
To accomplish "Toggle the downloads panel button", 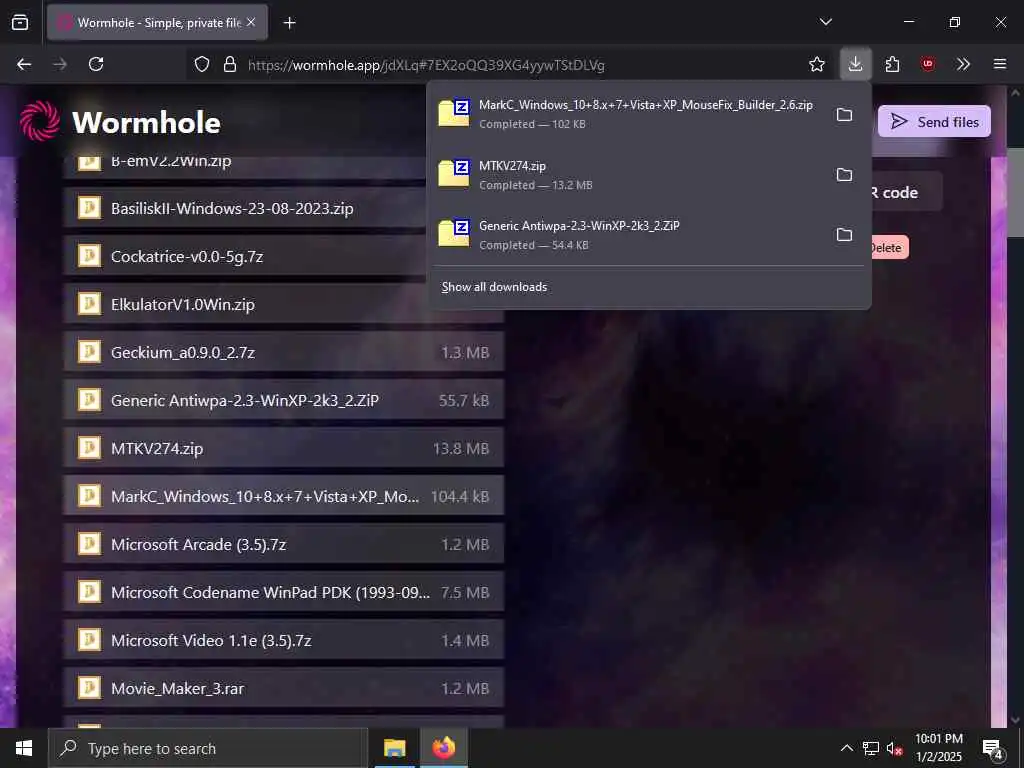I will click(855, 64).
